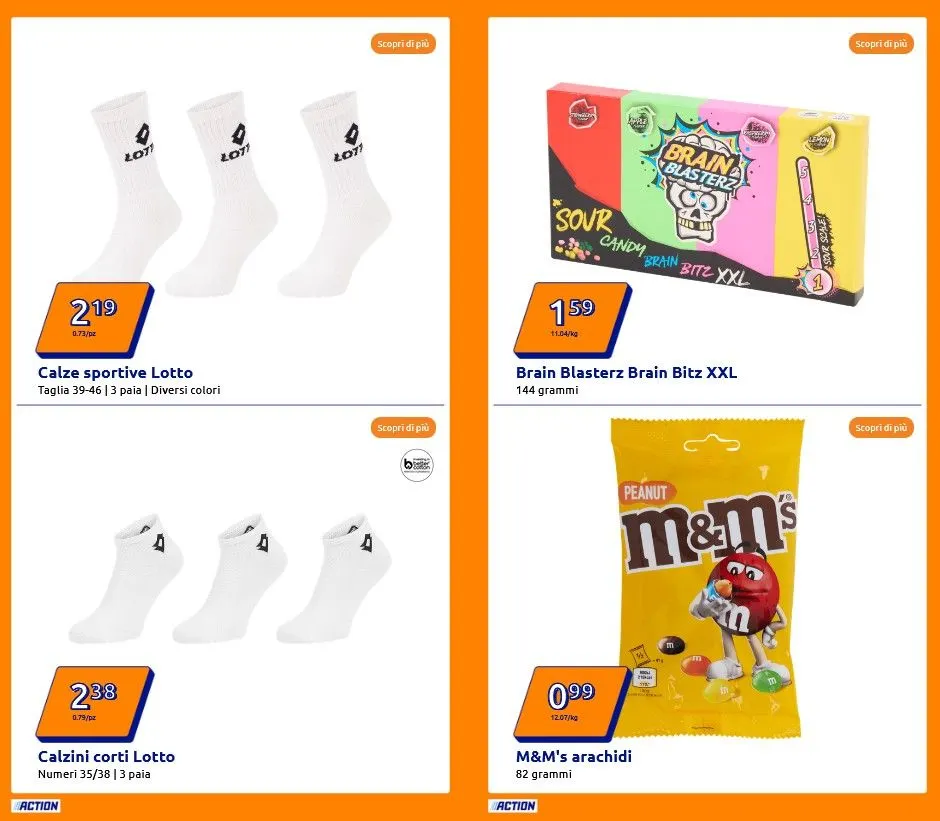
Task: Open the M&M's arachidi title link
Action: click(574, 756)
